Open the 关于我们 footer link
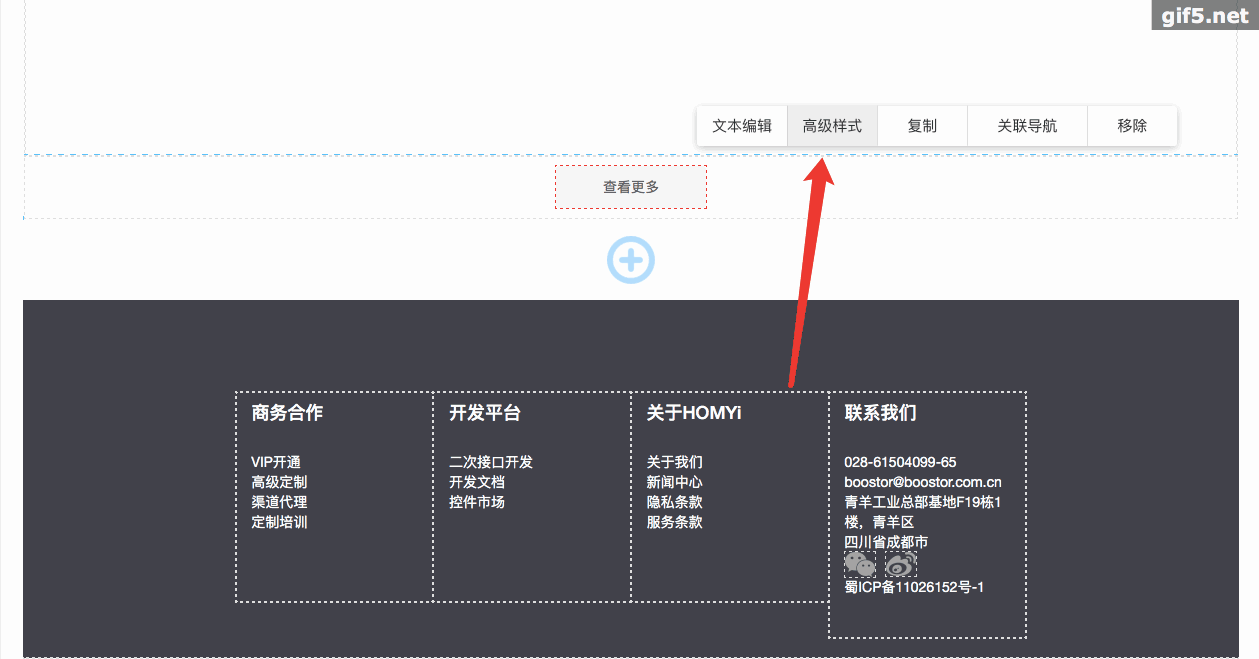 [x=675, y=462]
